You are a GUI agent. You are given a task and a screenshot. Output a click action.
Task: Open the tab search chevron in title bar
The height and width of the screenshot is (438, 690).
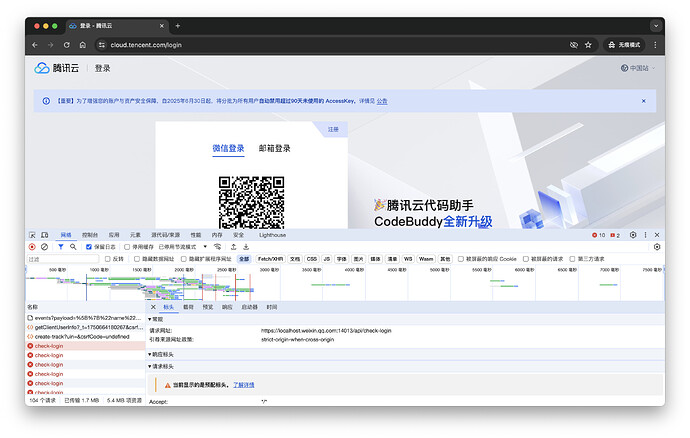click(x=656, y=26)
